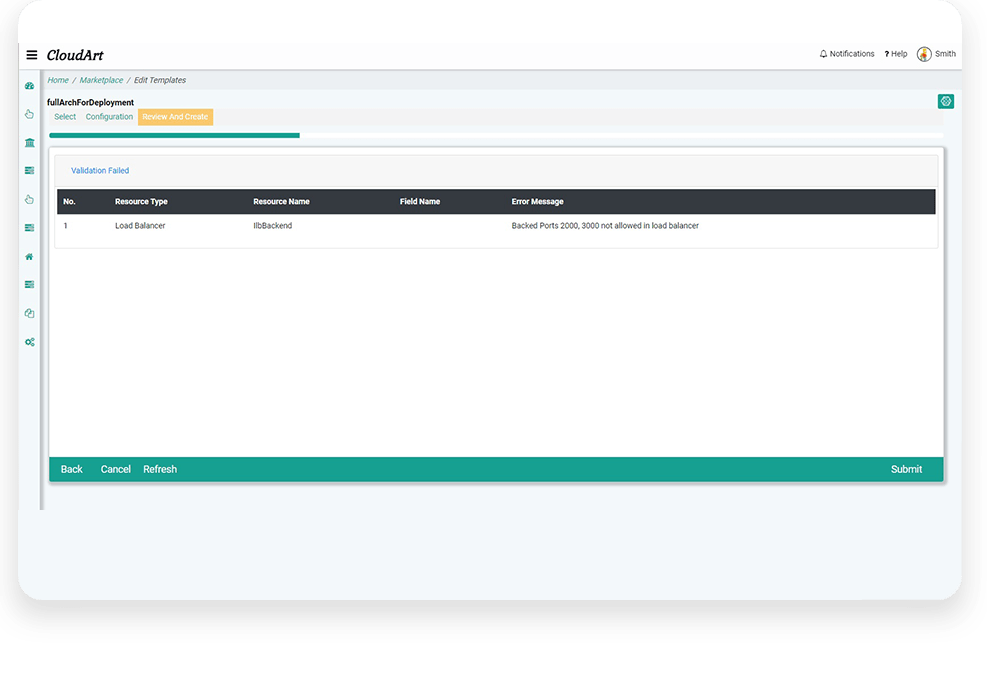Click the Notifications bell icon
This screenshot has width=987, height=679.
(824, 54)
